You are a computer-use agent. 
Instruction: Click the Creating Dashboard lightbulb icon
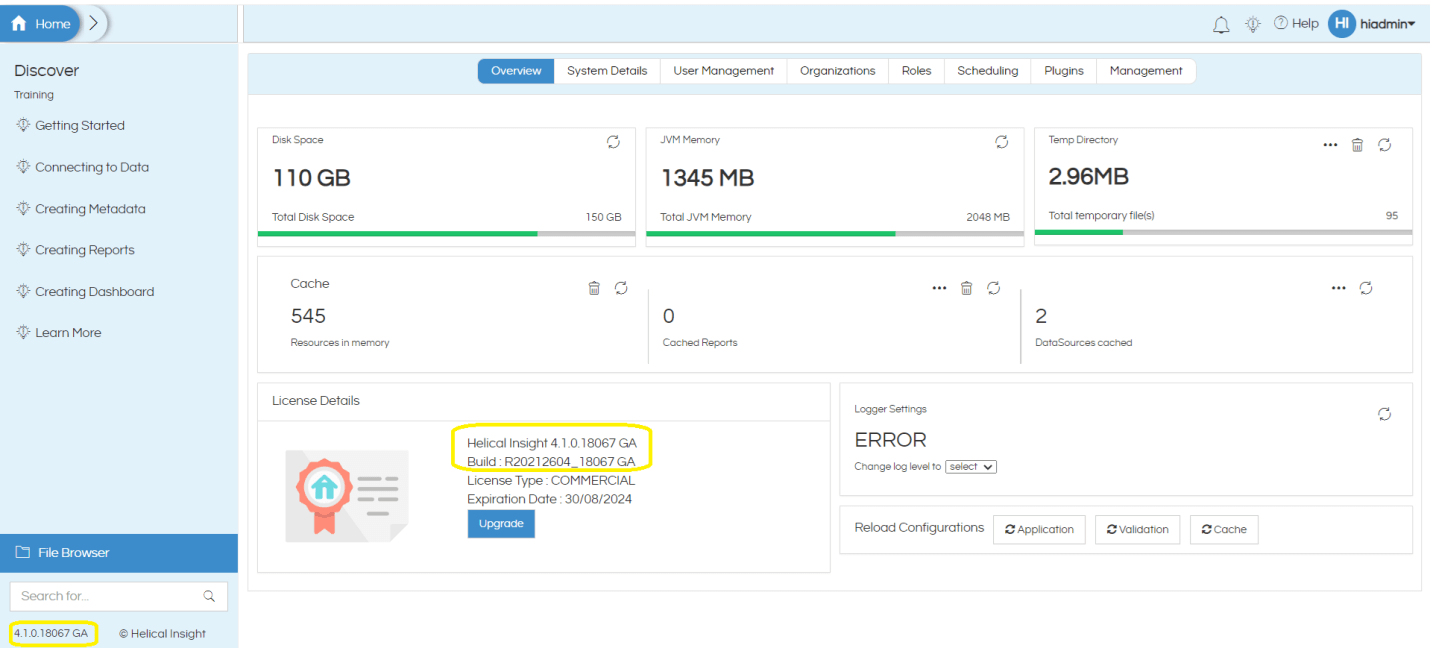point(23,291)
